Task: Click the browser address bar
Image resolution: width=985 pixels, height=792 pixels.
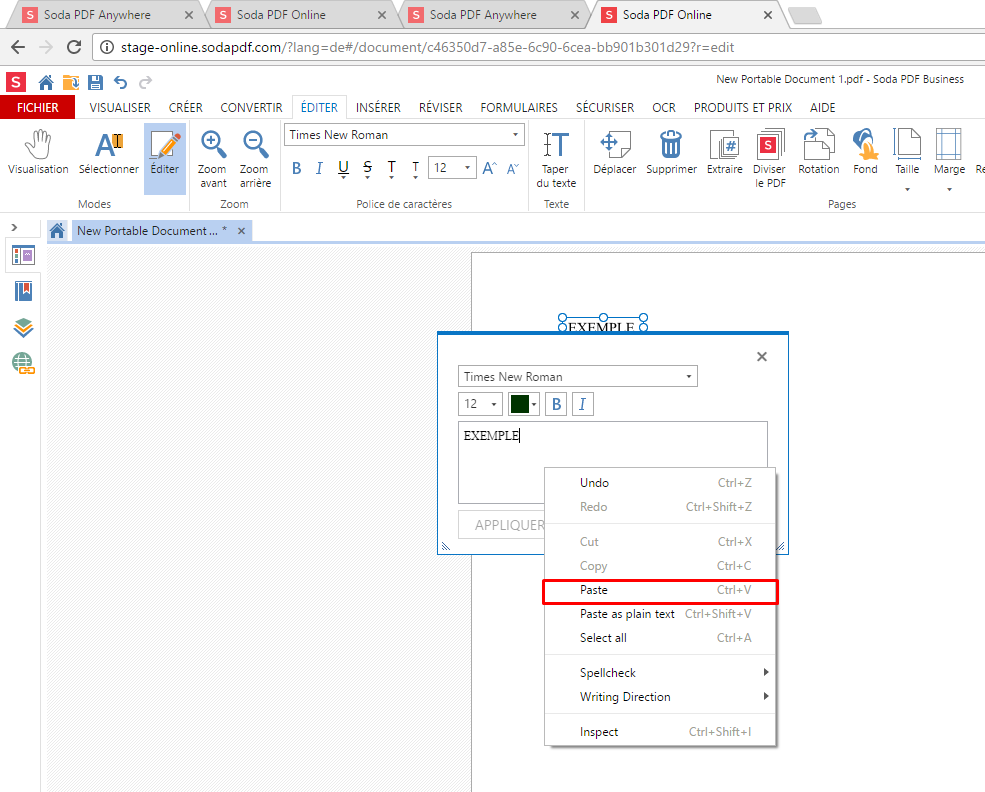Action: [x=400, y=45]
